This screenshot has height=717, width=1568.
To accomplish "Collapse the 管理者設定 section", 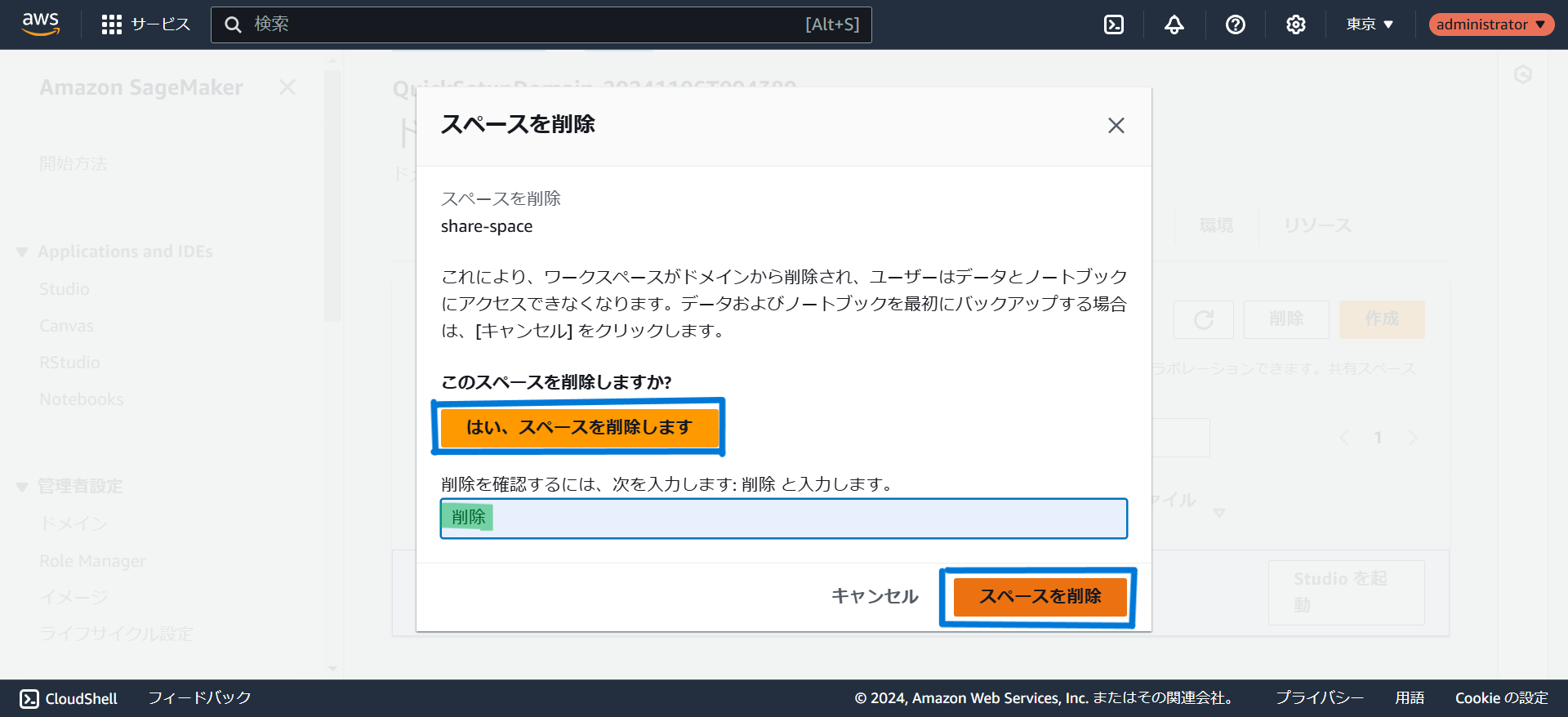I will (22, 487).
